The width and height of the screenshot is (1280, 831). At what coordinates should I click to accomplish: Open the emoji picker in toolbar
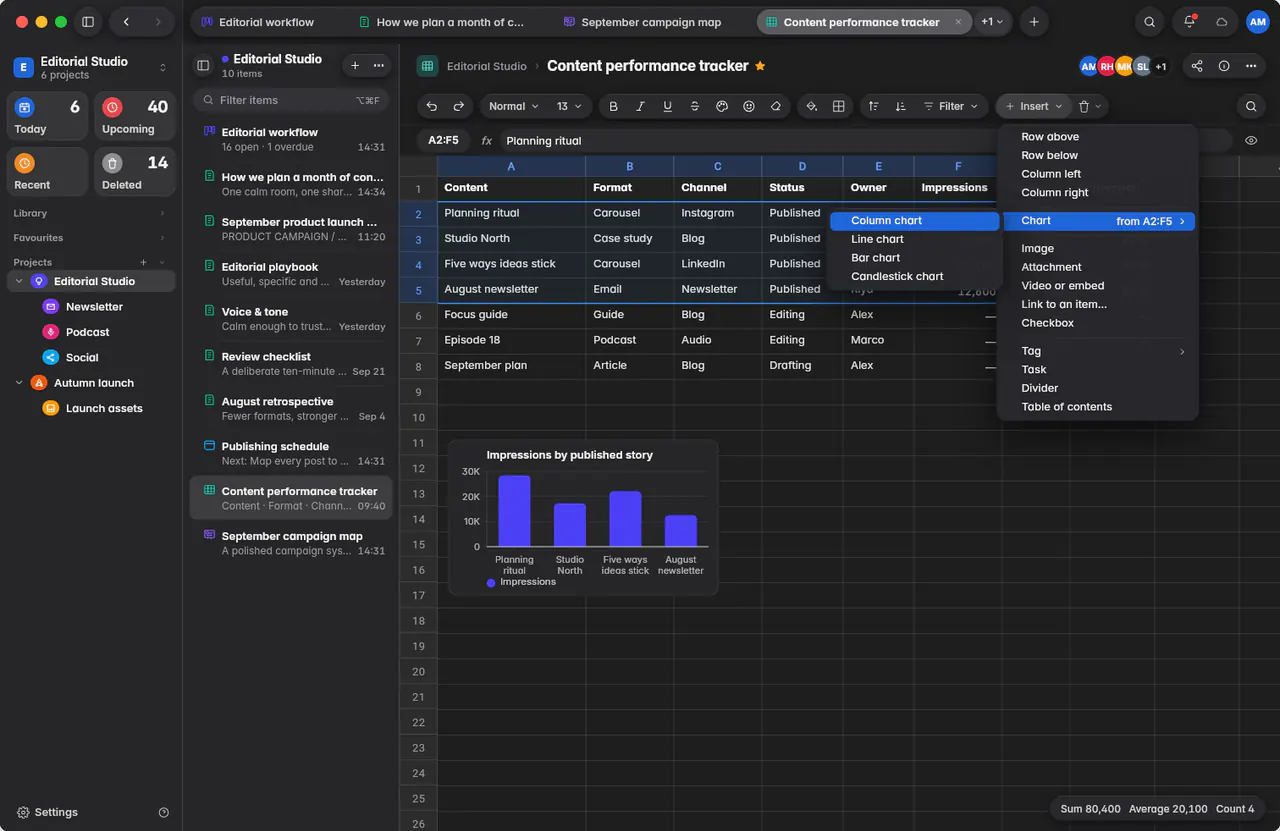click(749, 106)
